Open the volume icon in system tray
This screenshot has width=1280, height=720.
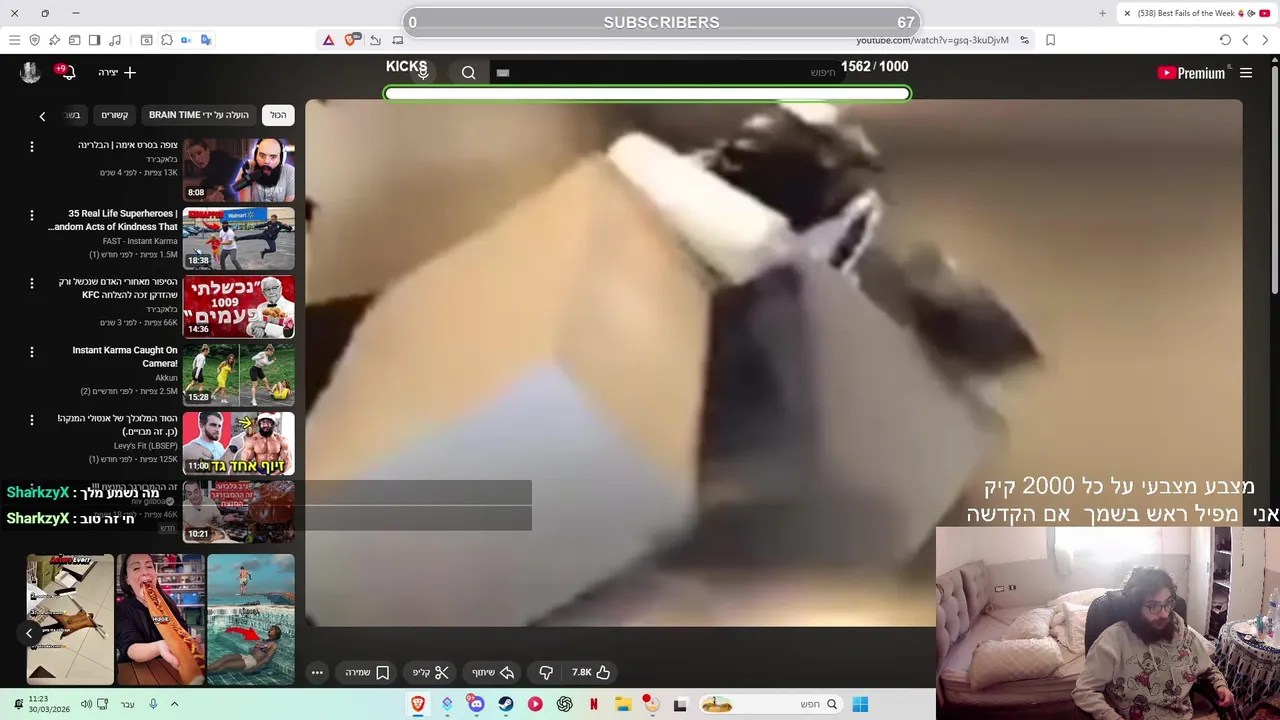(x=86, y=704)
